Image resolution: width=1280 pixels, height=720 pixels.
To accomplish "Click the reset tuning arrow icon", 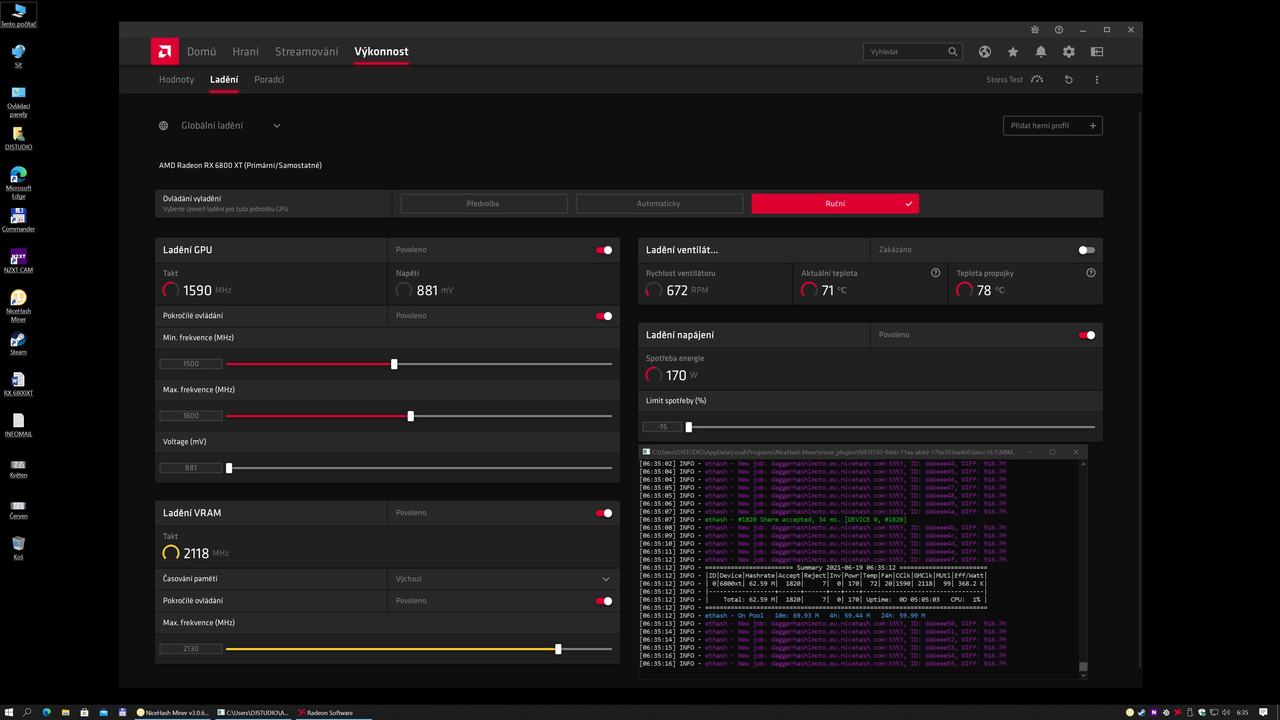I will point(1069,79).
